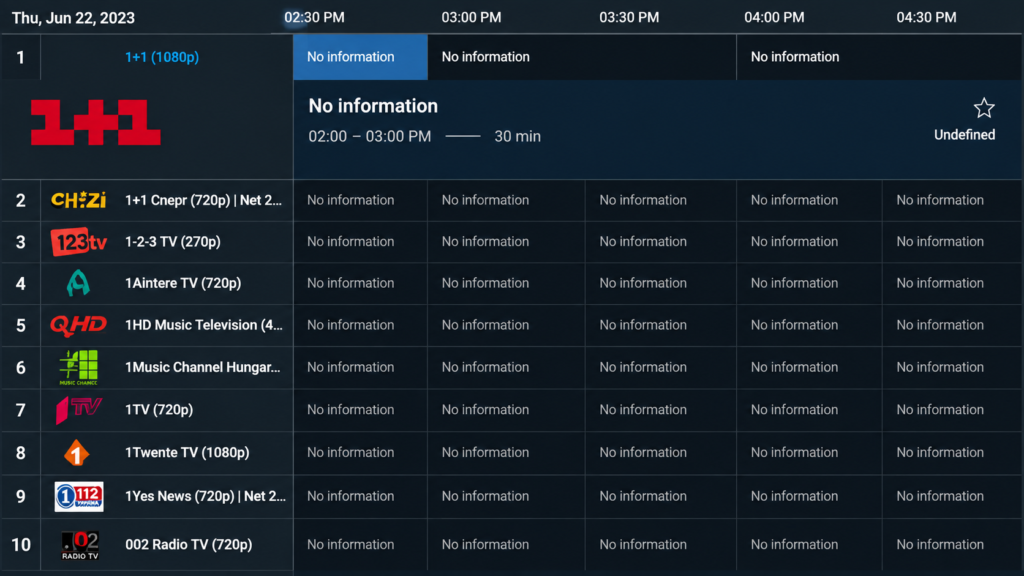Image resolution: width=1024 pixels, height=576 pixels.
Task: Click the 02 Radio TV logo
Action: tap(80, 545)
